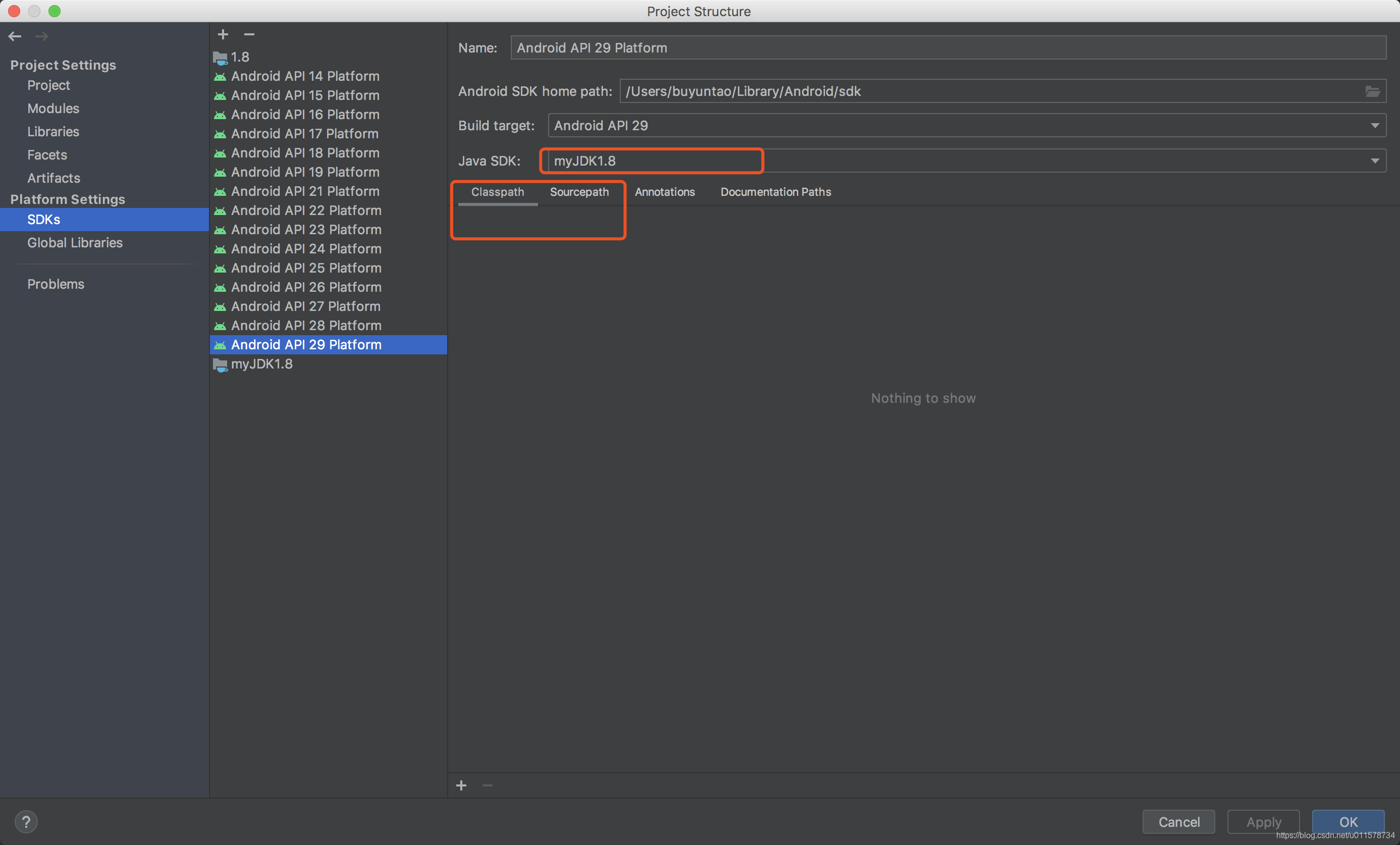Switch to the Sourcepath tab
Image resolution: width=1400 pixels, height=845 pixels.
click(579, 192)
